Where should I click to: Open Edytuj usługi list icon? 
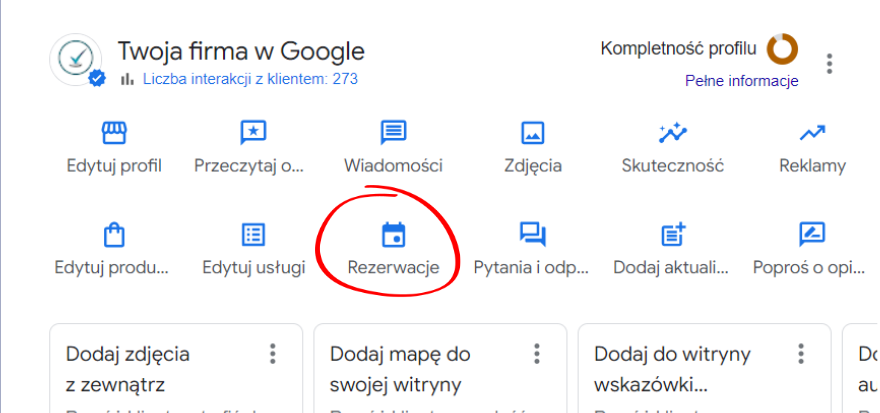point(253,235)
